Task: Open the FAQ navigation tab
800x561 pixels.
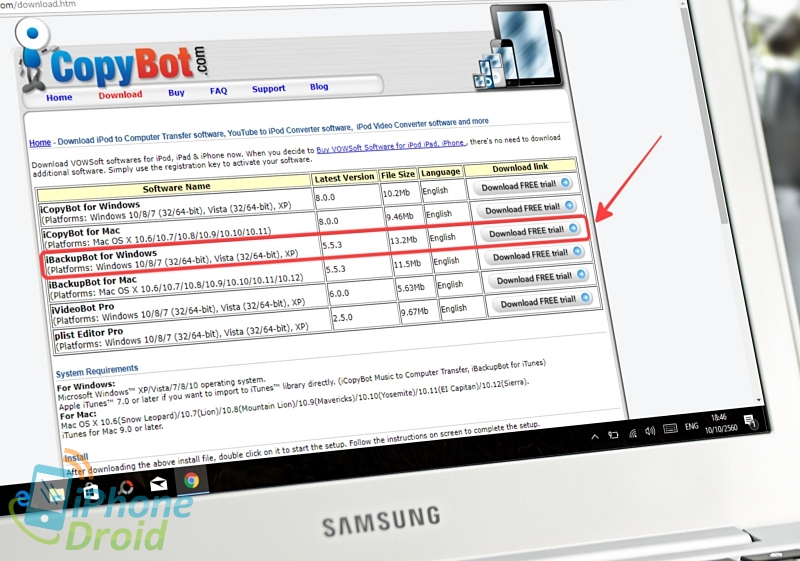Action: tap(218, 91)
